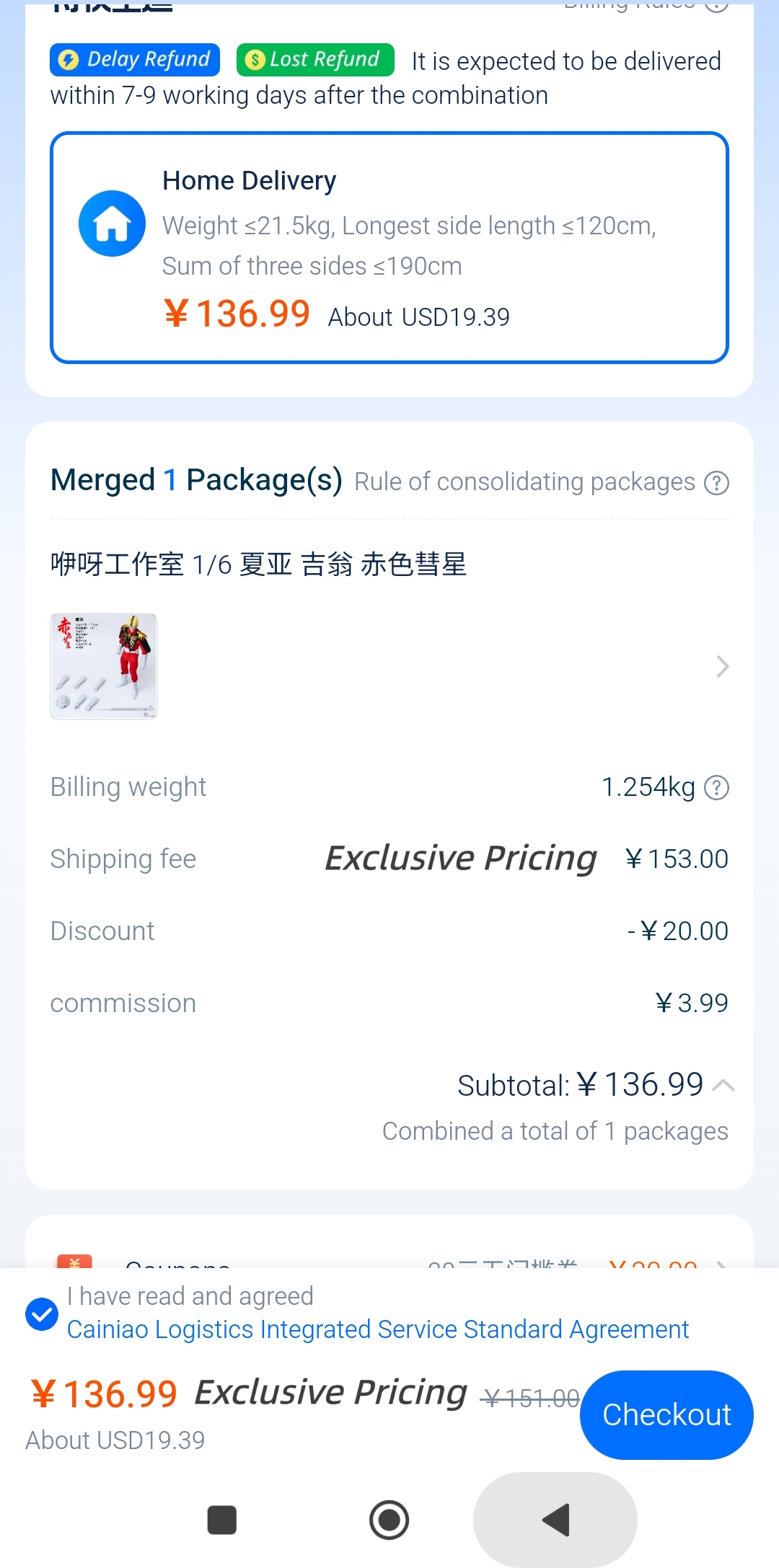
Task: Tap the Checkout button
Action: (x=666, y=1414)
